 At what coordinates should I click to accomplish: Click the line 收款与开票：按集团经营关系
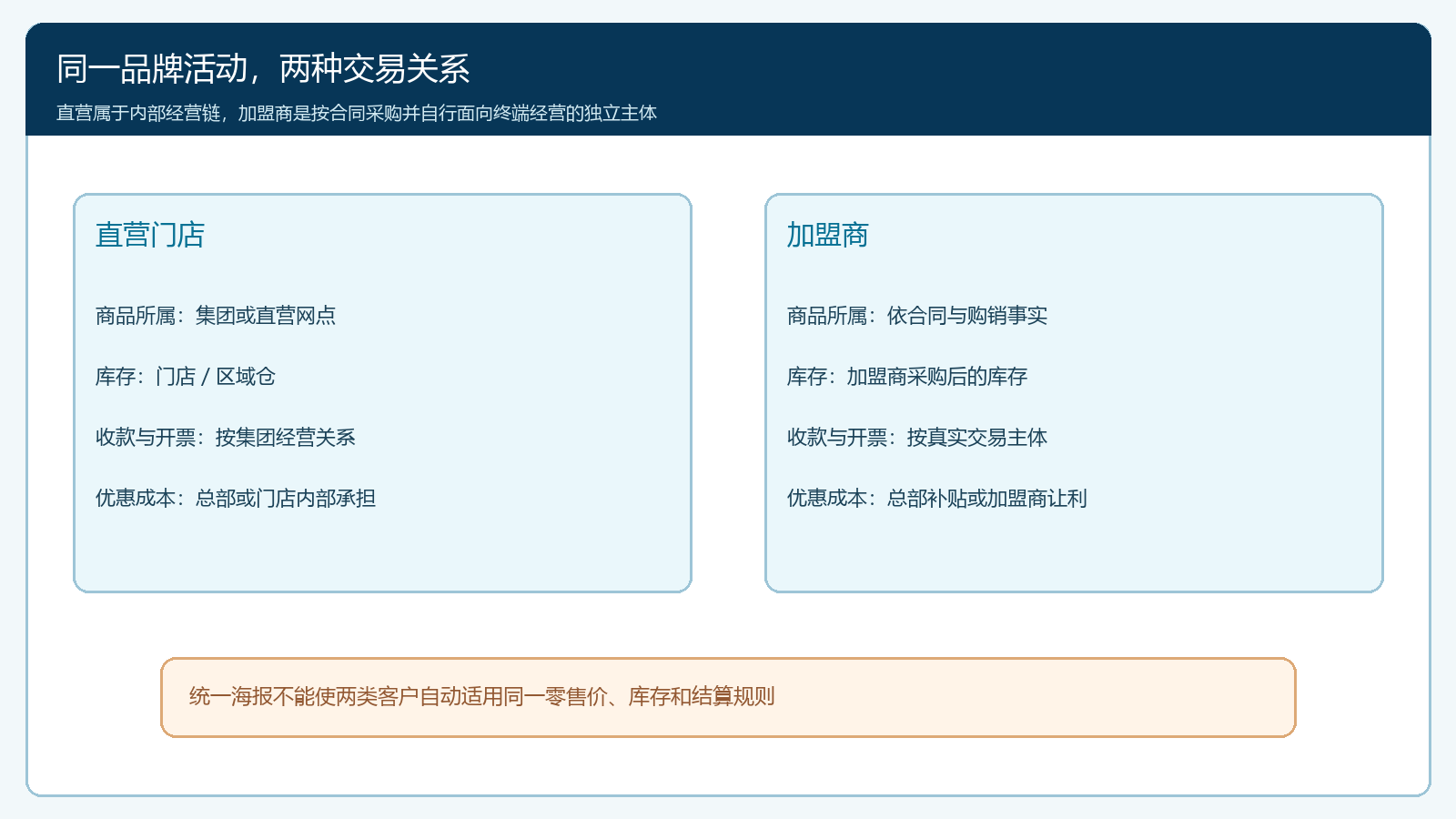(226, 438)
